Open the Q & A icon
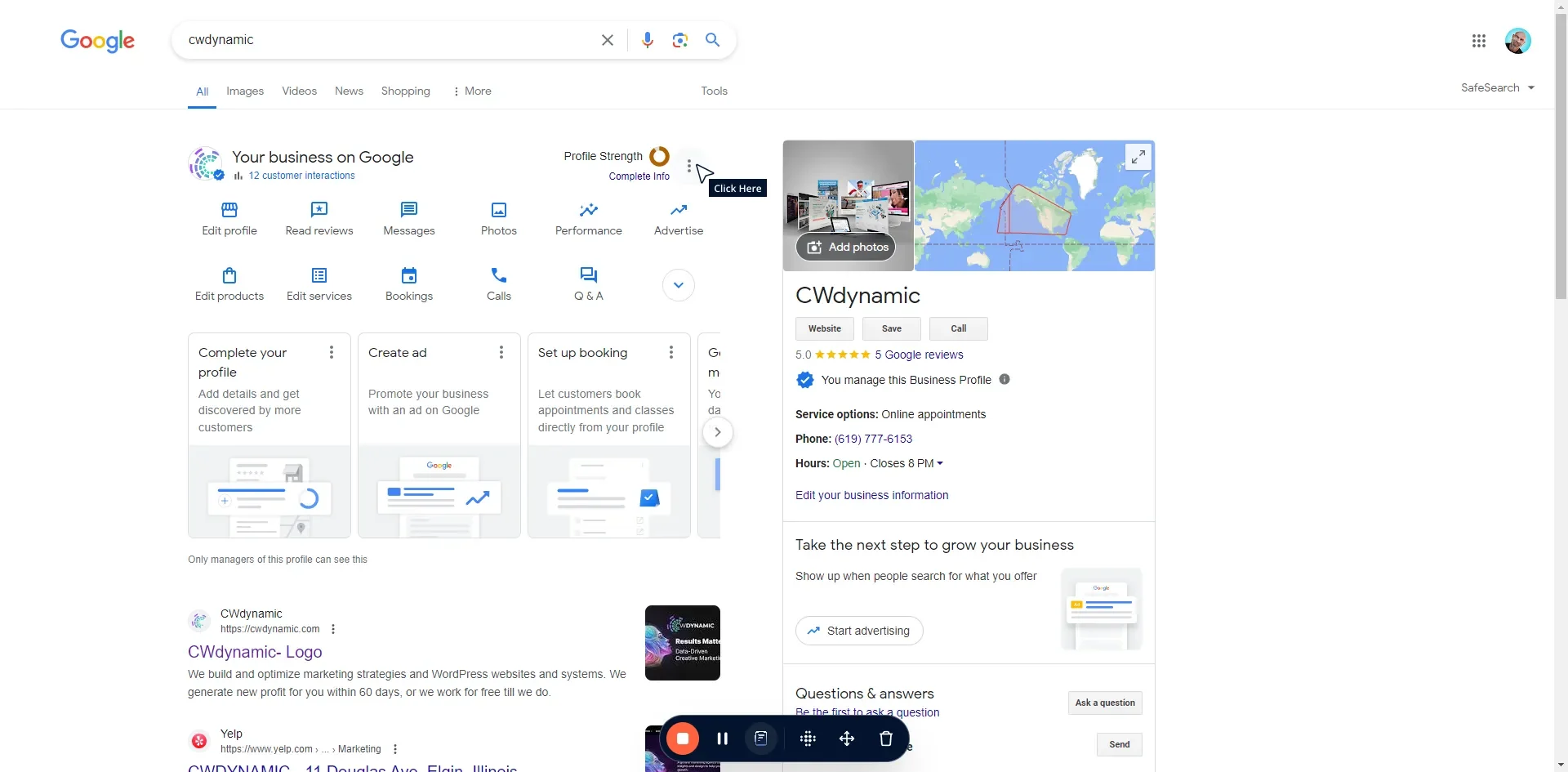This screenshot has width=1568, height=772. coord(588,275)
